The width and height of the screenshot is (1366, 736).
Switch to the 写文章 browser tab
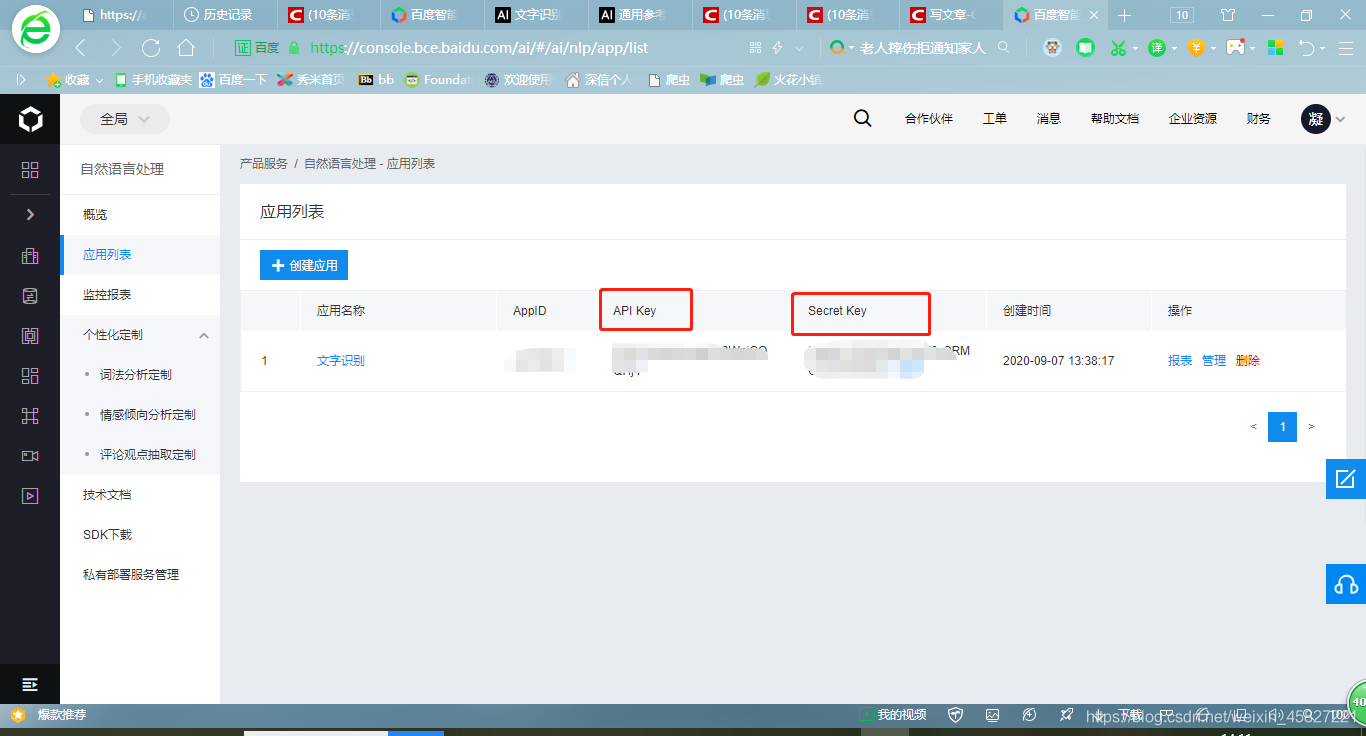(x=952, y=15)
